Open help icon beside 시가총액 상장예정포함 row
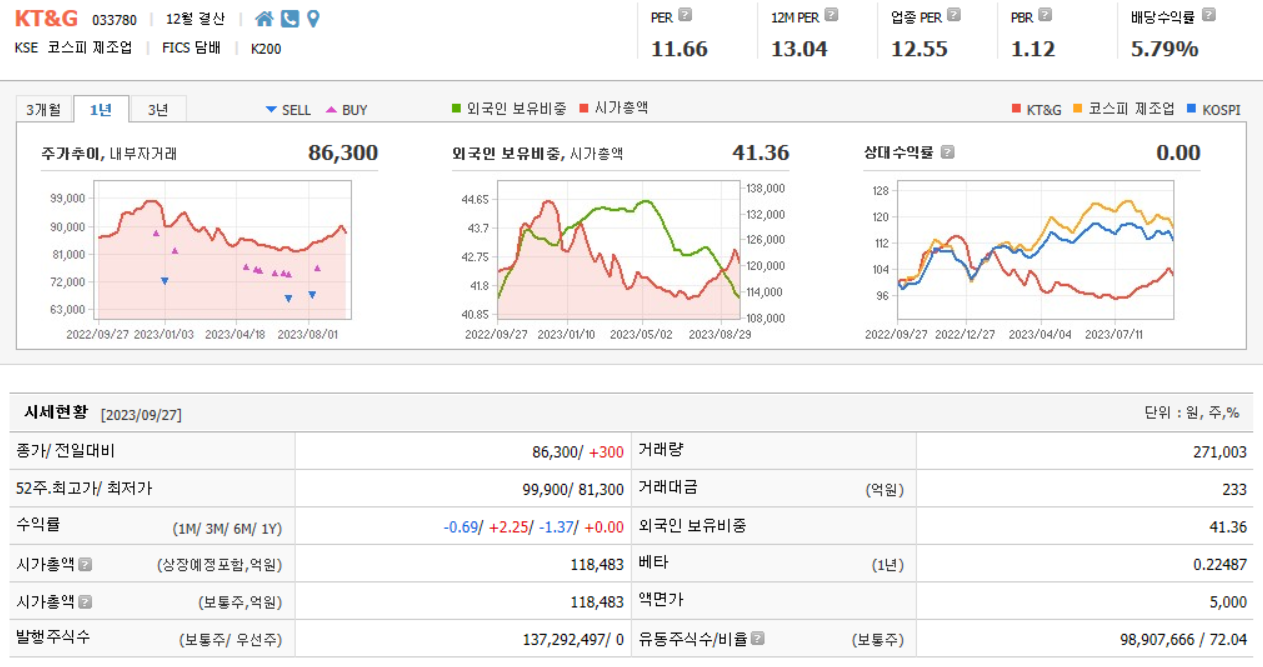 coord(85,564)
